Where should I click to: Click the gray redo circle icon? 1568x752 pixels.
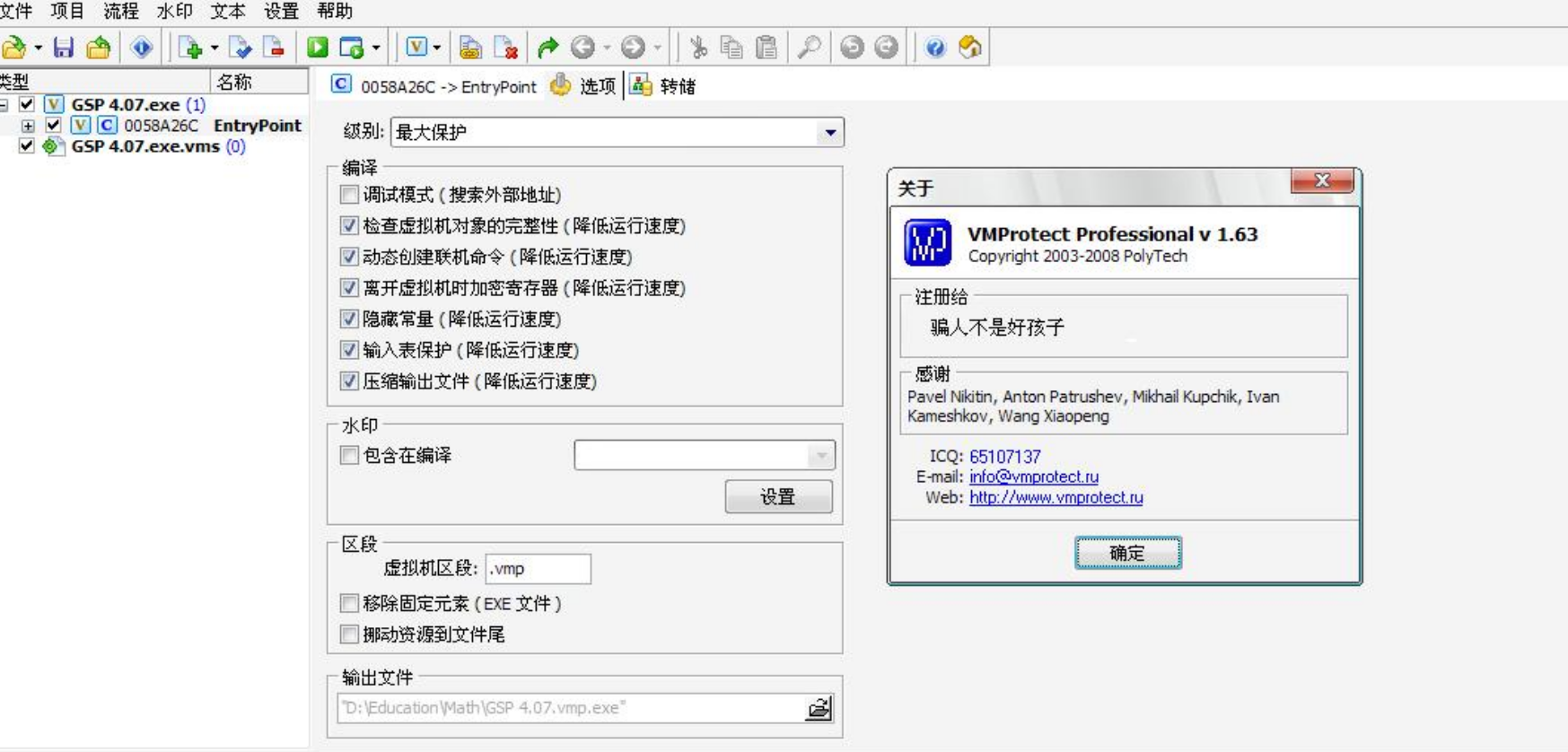886,48
